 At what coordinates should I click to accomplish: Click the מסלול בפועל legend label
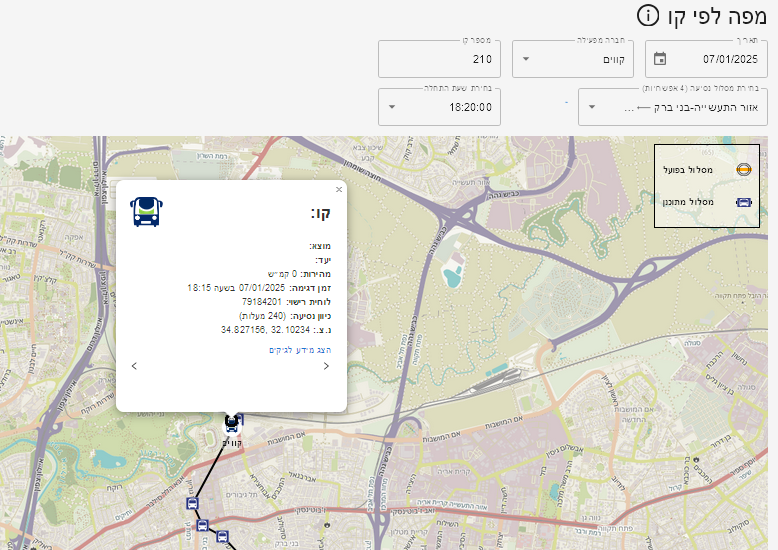[x=688, y=170]
